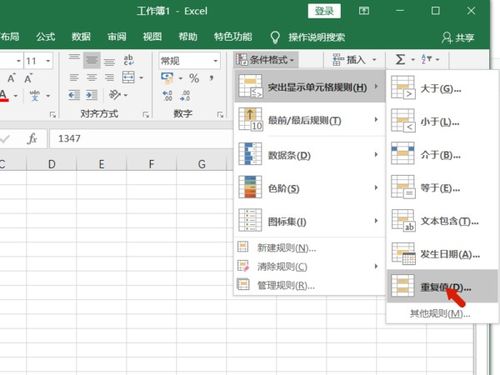Viewport: 500px width, 375px height.
Task: Open merge and center dropdown arrow
Action: pyautogui.click(x=141, y=78)
